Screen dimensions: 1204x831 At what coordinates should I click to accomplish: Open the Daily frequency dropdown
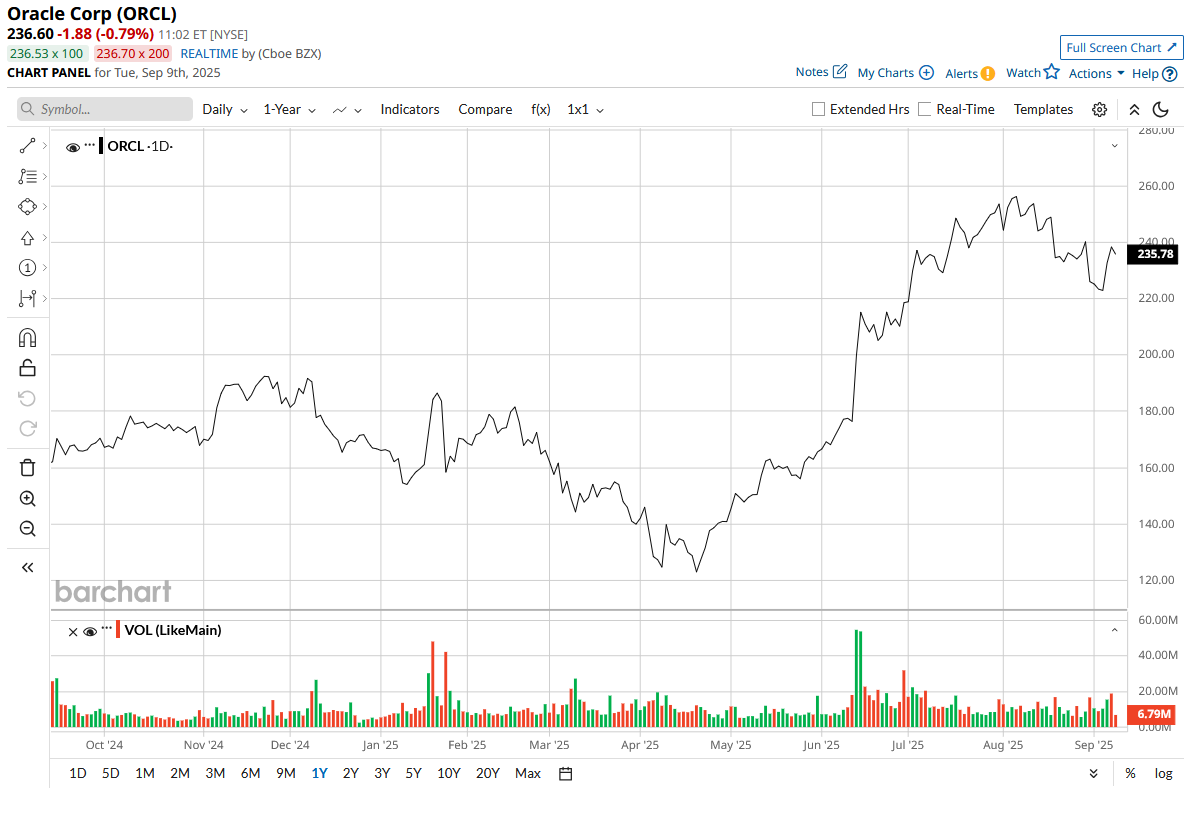225,109
